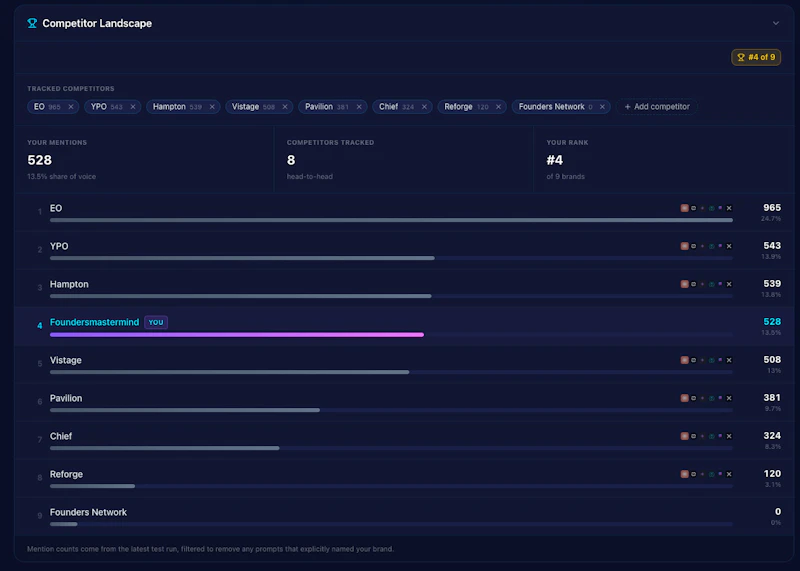Click the orange square icon in YPO row
Screen dimensions: 800x571
(x=685, y=246)
